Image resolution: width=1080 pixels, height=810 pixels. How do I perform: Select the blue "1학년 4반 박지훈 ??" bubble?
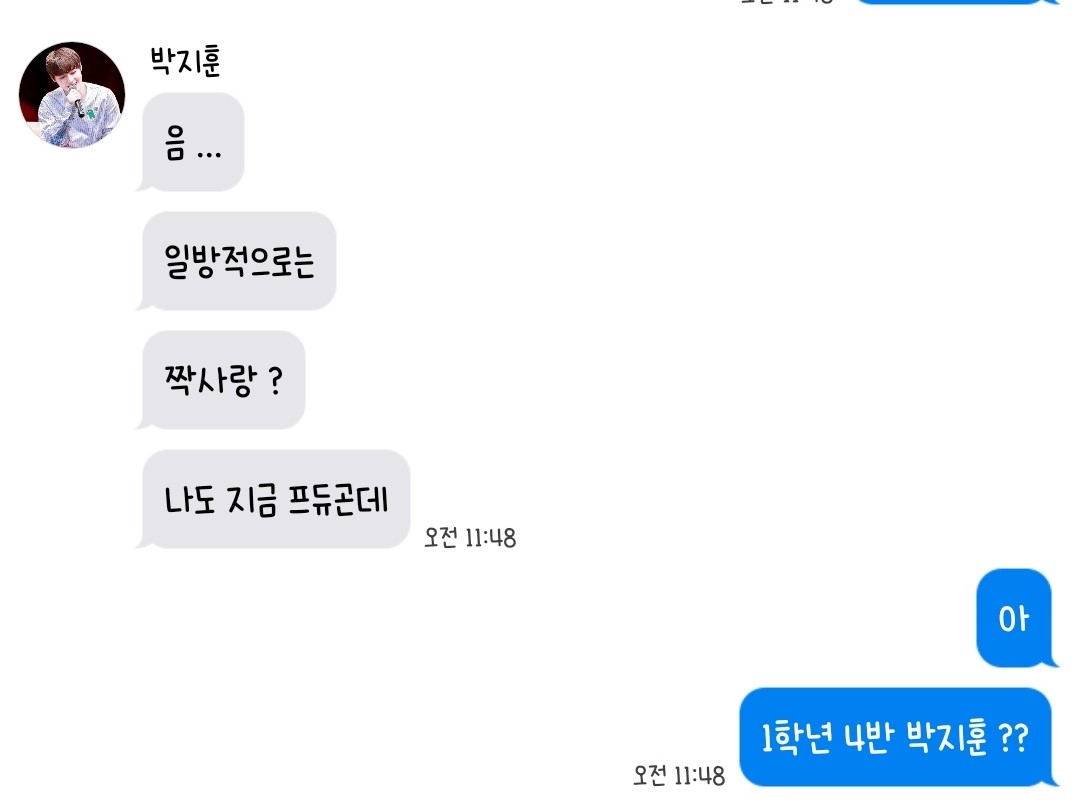[x=897, y=737]
